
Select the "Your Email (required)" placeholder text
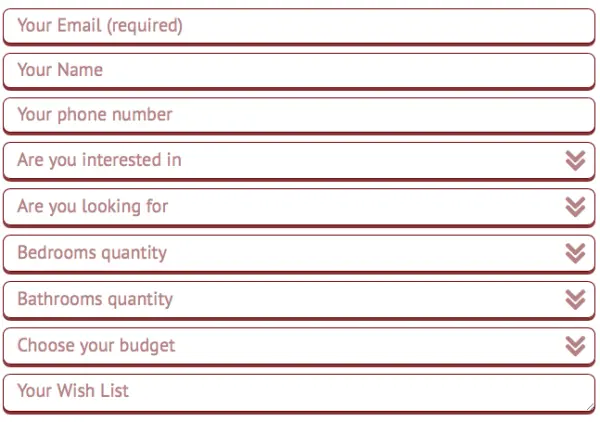[100, 25]
